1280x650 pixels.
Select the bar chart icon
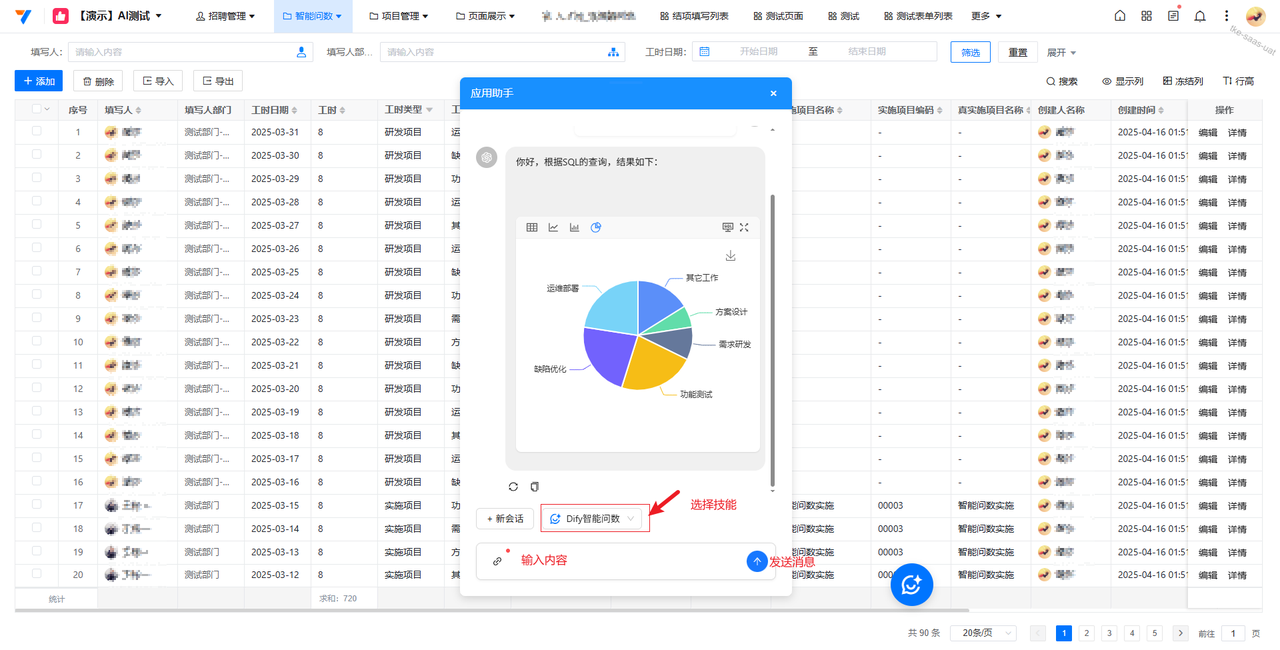point(574,228)
